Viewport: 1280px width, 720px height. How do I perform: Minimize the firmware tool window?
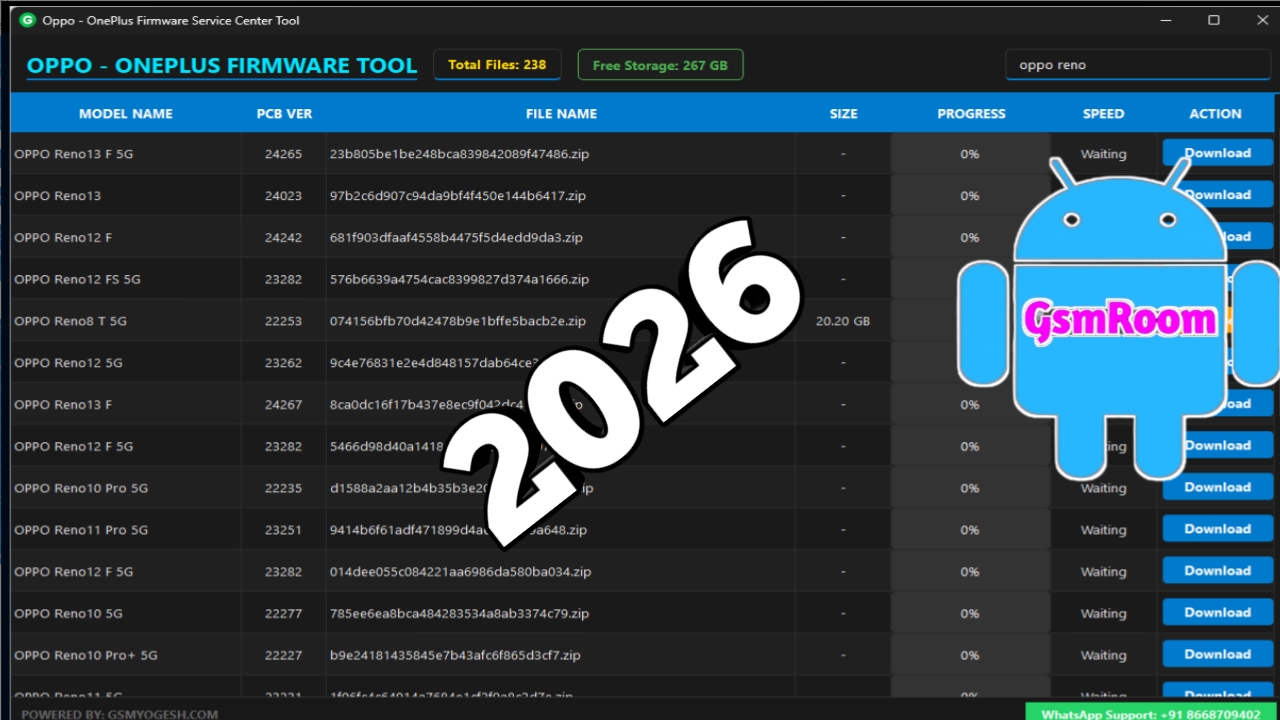[1168, 20]
